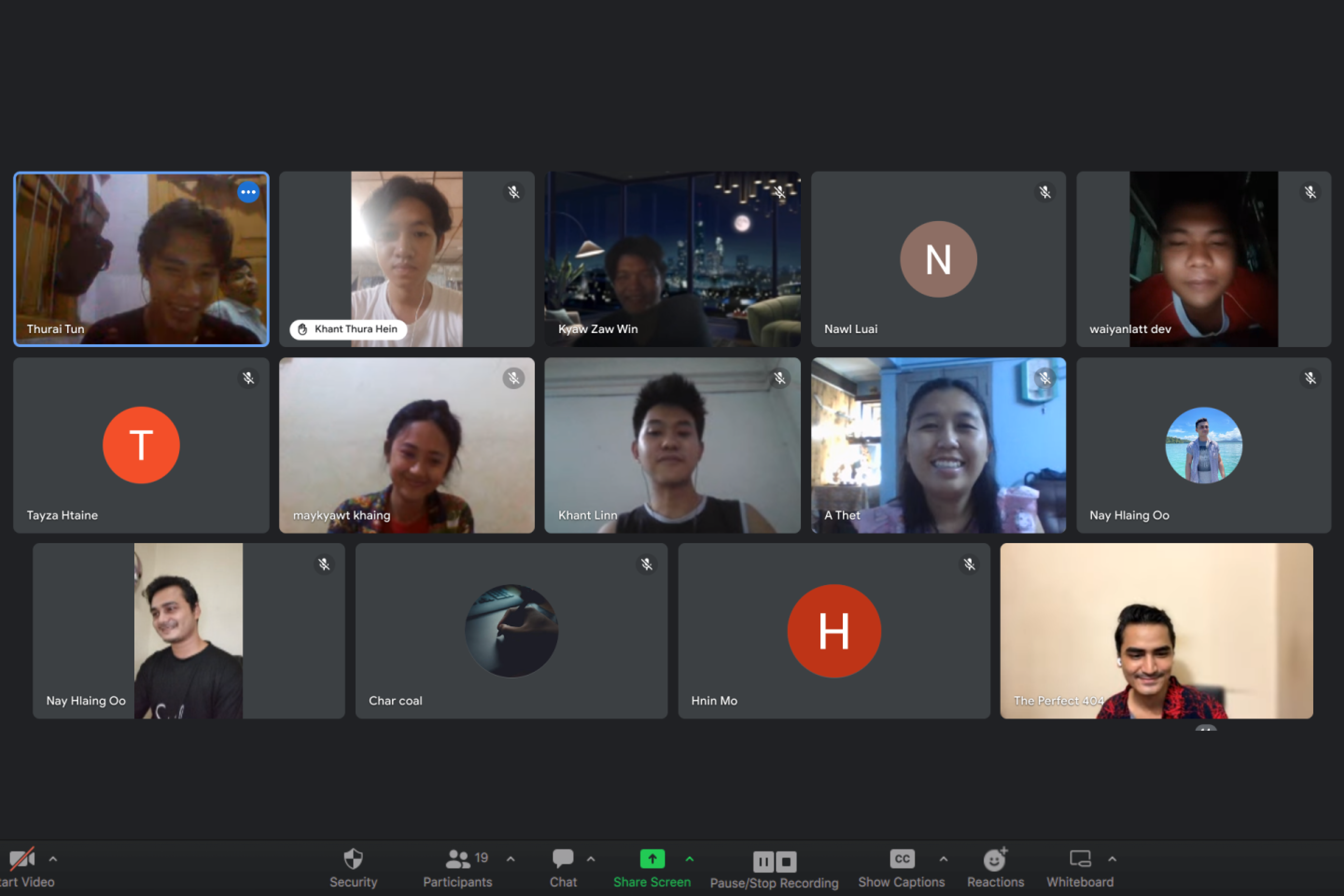The width and height of the screenshot is (1344, 896).
Task: Click mic icon on Nay Hlaing Oo video tile
Action: (324, 565)
